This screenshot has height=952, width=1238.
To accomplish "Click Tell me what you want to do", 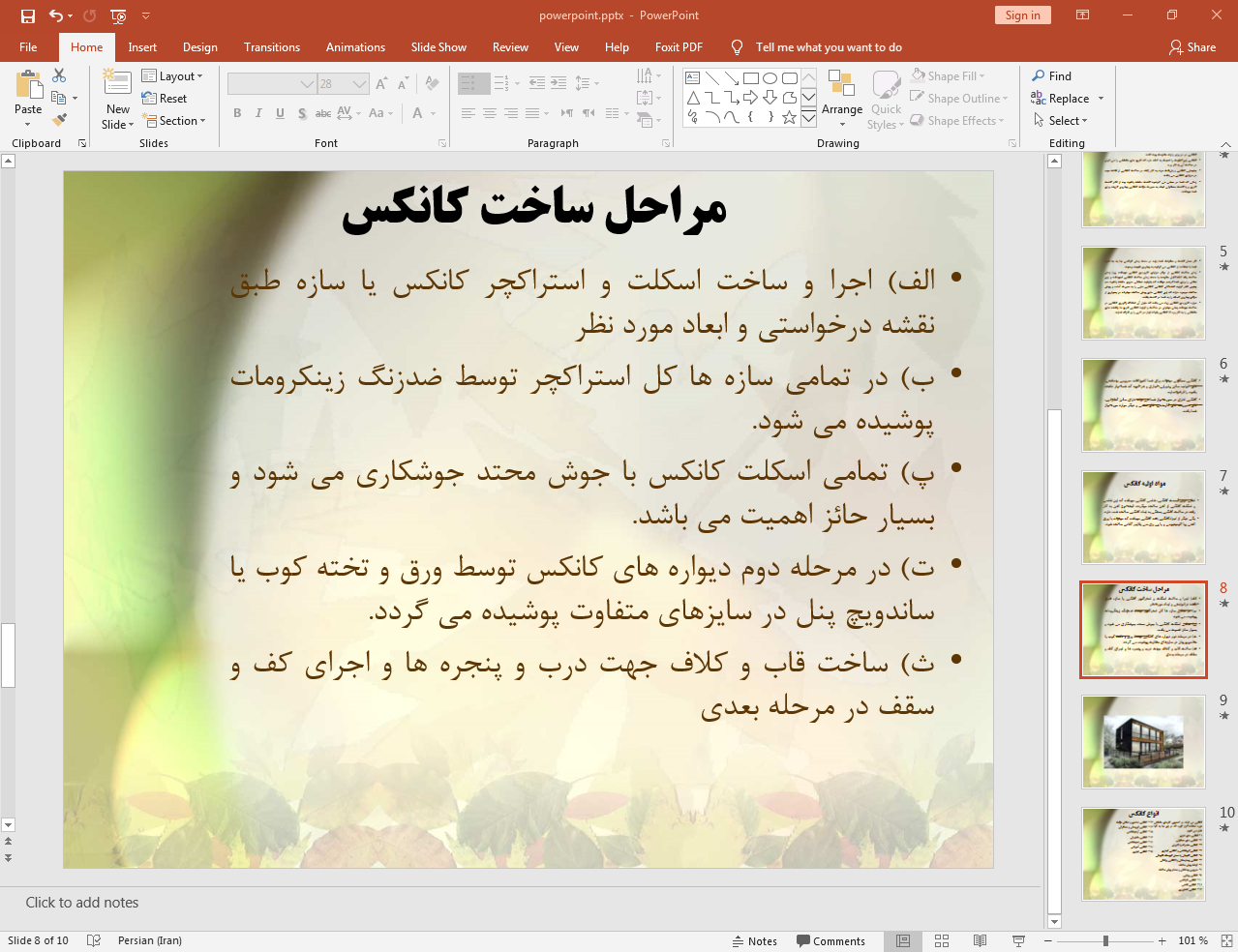I will coord(828,46).
